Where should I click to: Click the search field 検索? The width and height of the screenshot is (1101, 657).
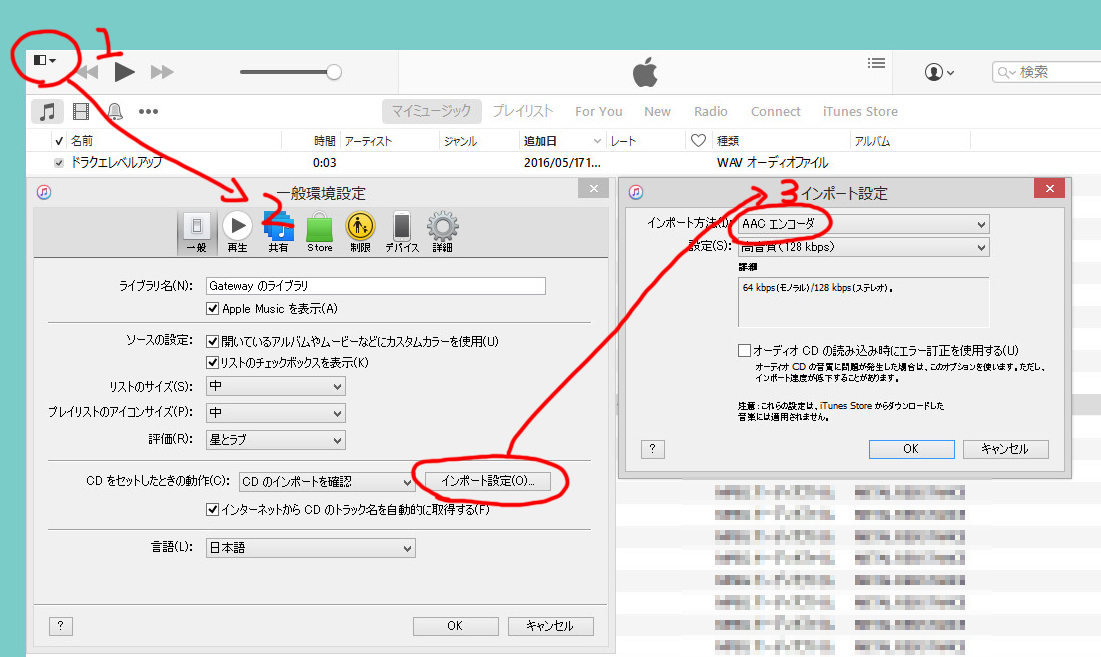pos(1046,72)
